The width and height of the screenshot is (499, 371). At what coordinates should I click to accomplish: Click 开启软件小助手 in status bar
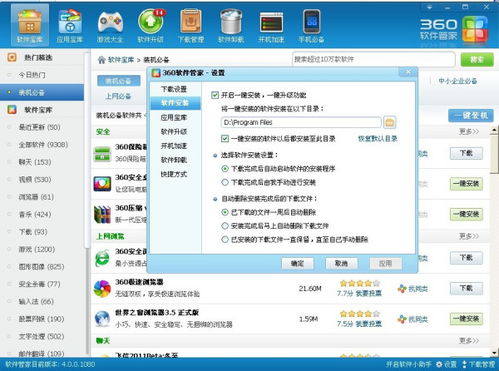tap(409, 364)
